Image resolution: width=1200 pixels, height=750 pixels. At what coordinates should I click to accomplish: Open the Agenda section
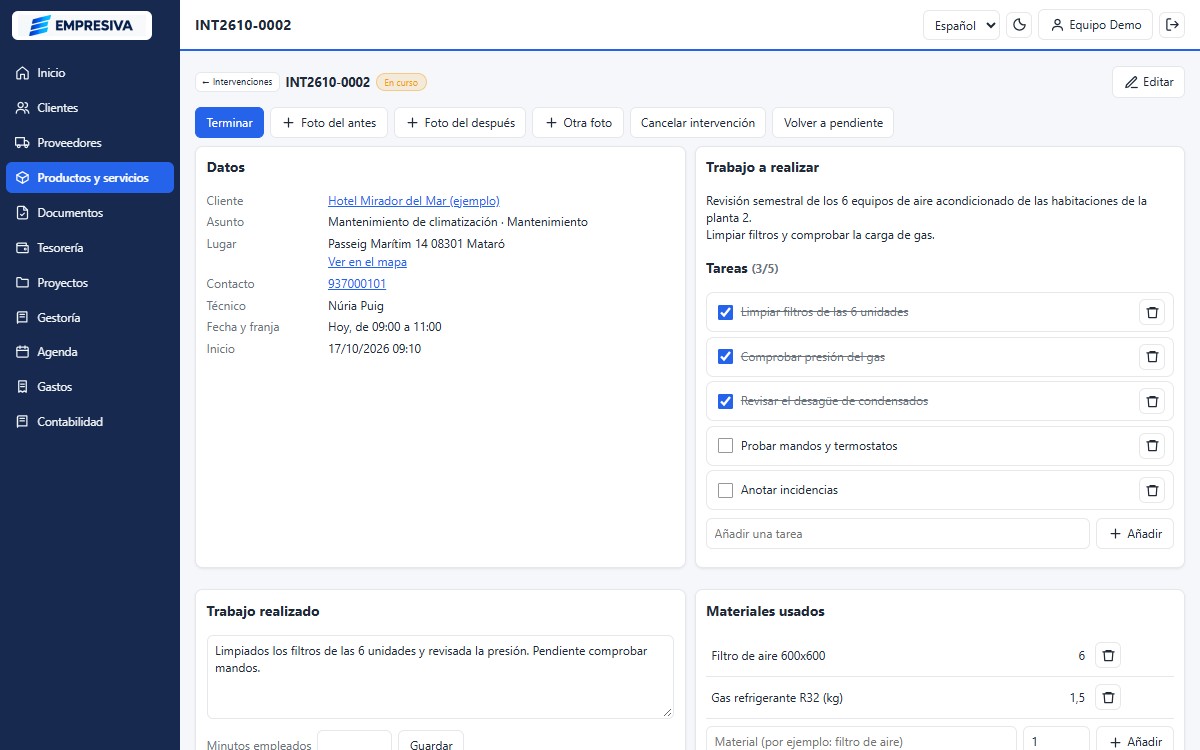(x=90, y=352)
